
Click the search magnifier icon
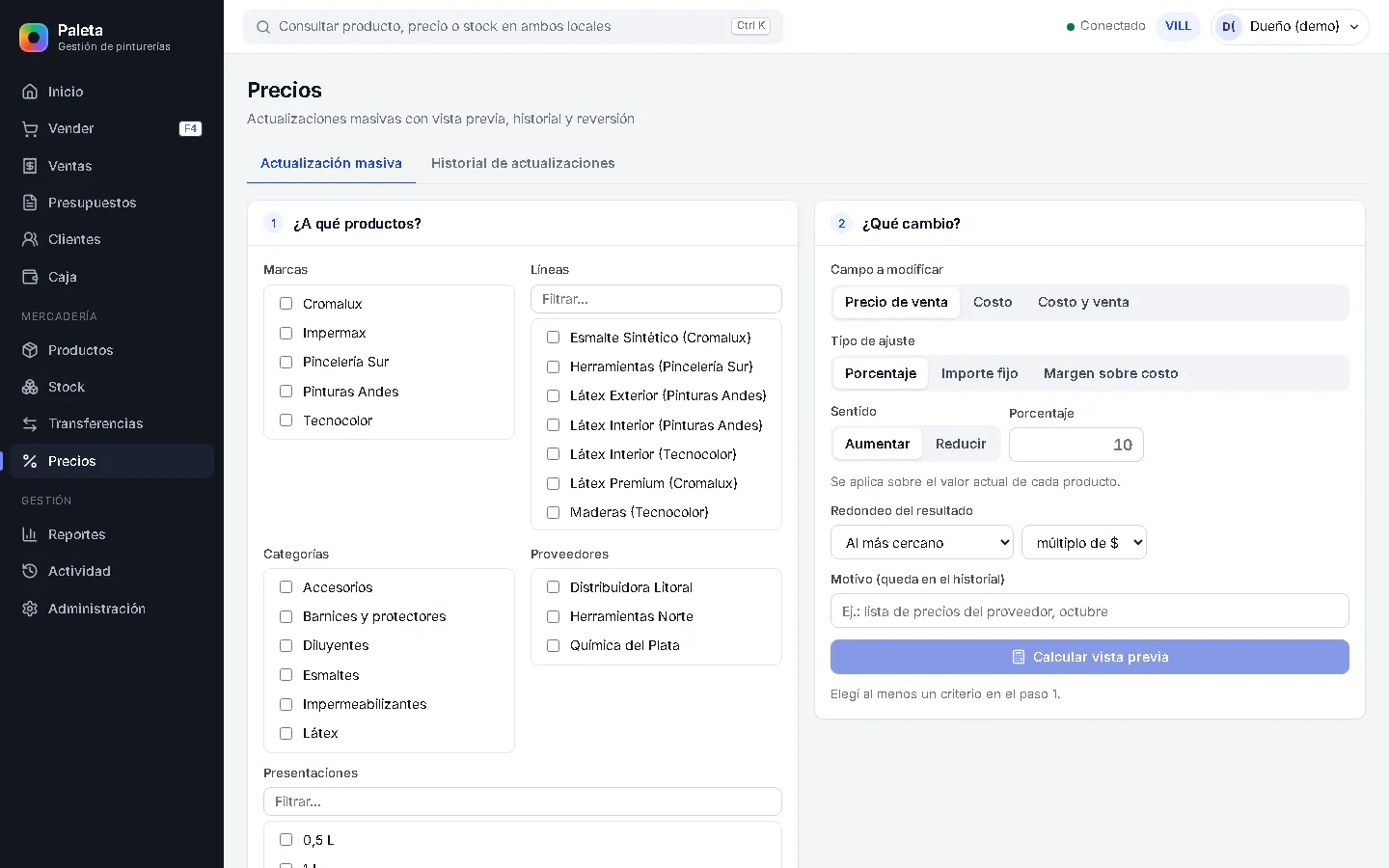click(263, 27)
